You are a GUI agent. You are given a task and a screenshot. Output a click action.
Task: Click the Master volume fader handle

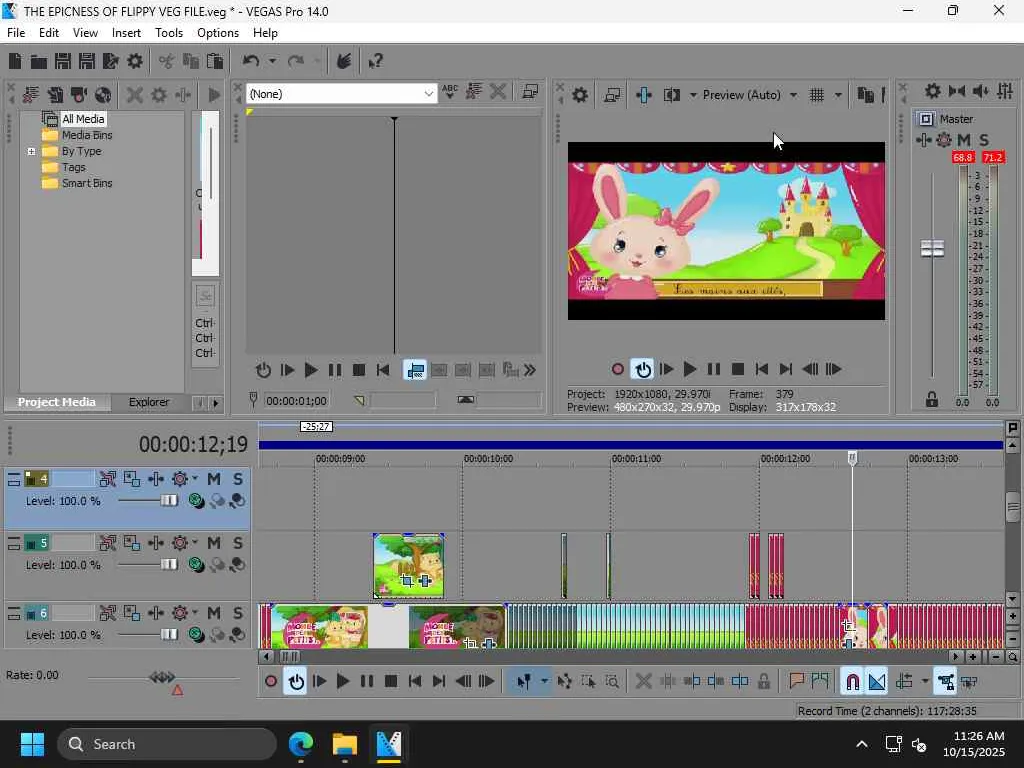click(x=932, y=248)
